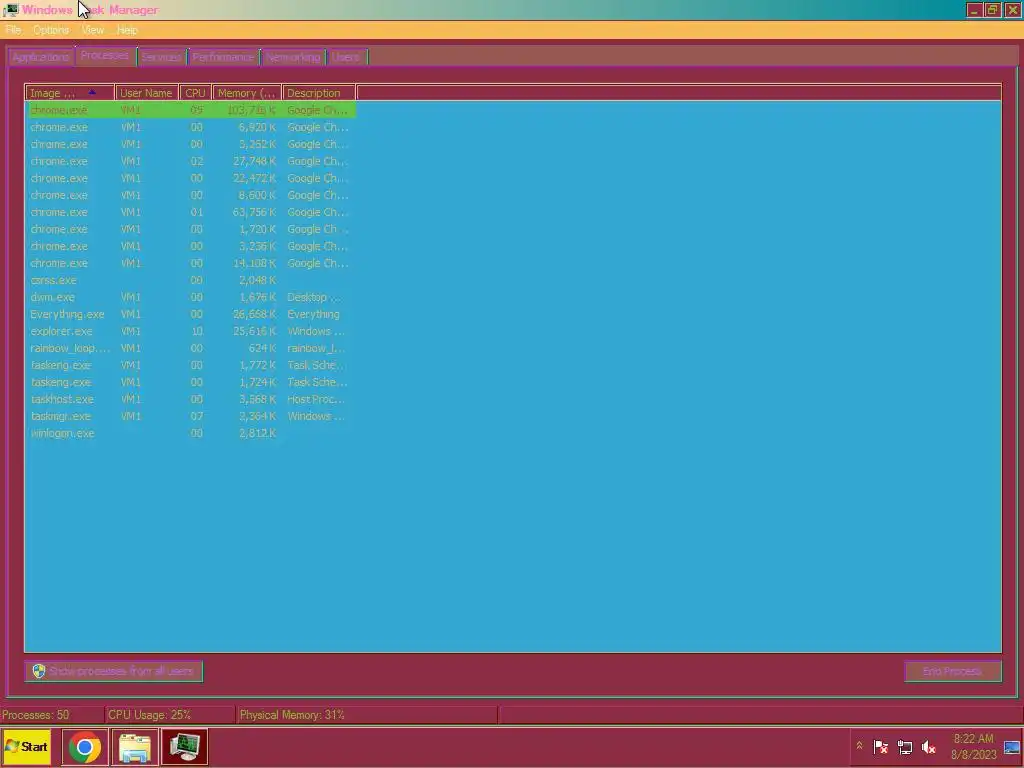
Task: Select the csrss.exe process
Action: tap(191, 280)
